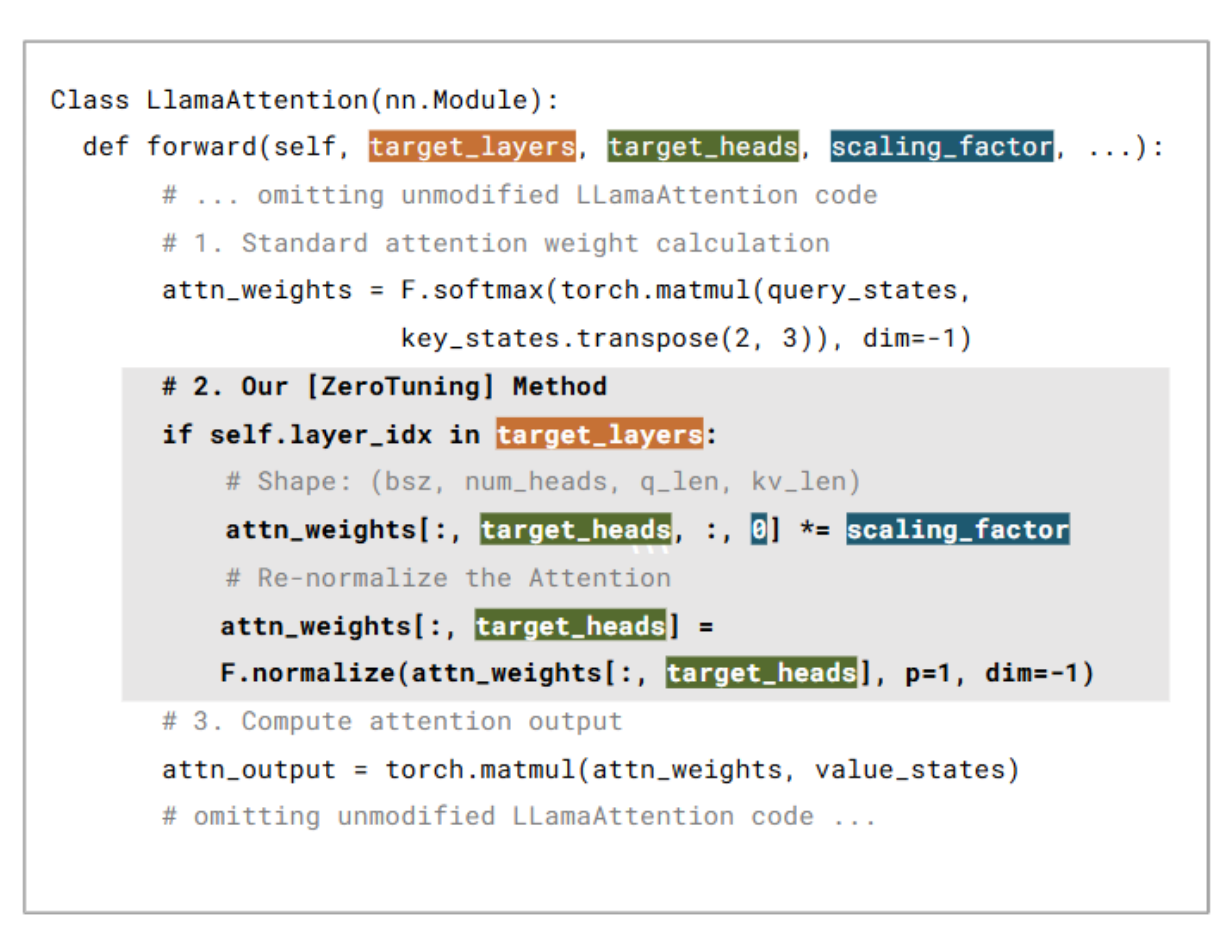Click the orange target_layers parameter in forward signature
The height and width of the screenshot is (940, 1226).
472,147
